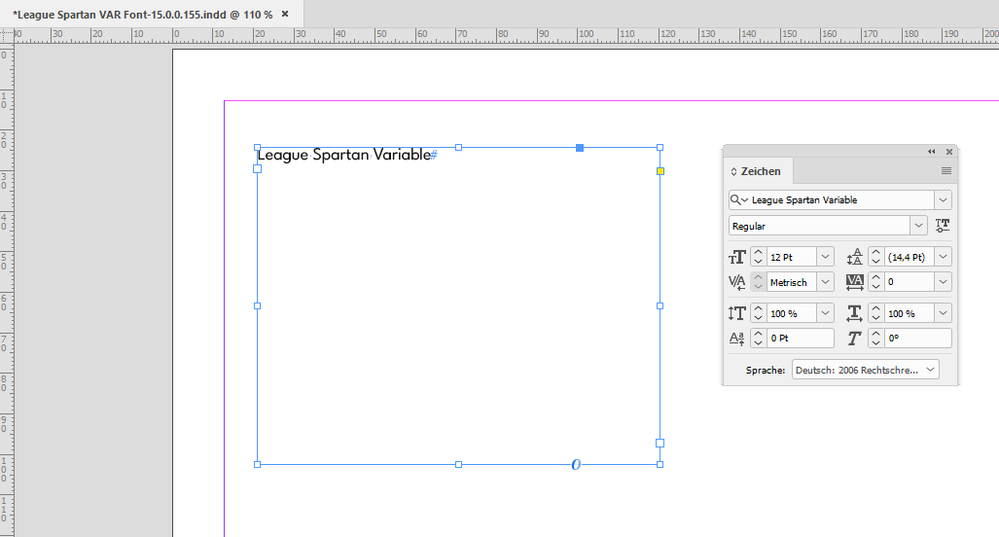The height and width of the screenshot is (537, 999).
Task: Expand the horizontal scale dropdown
Action: click(x=943, y=313)
